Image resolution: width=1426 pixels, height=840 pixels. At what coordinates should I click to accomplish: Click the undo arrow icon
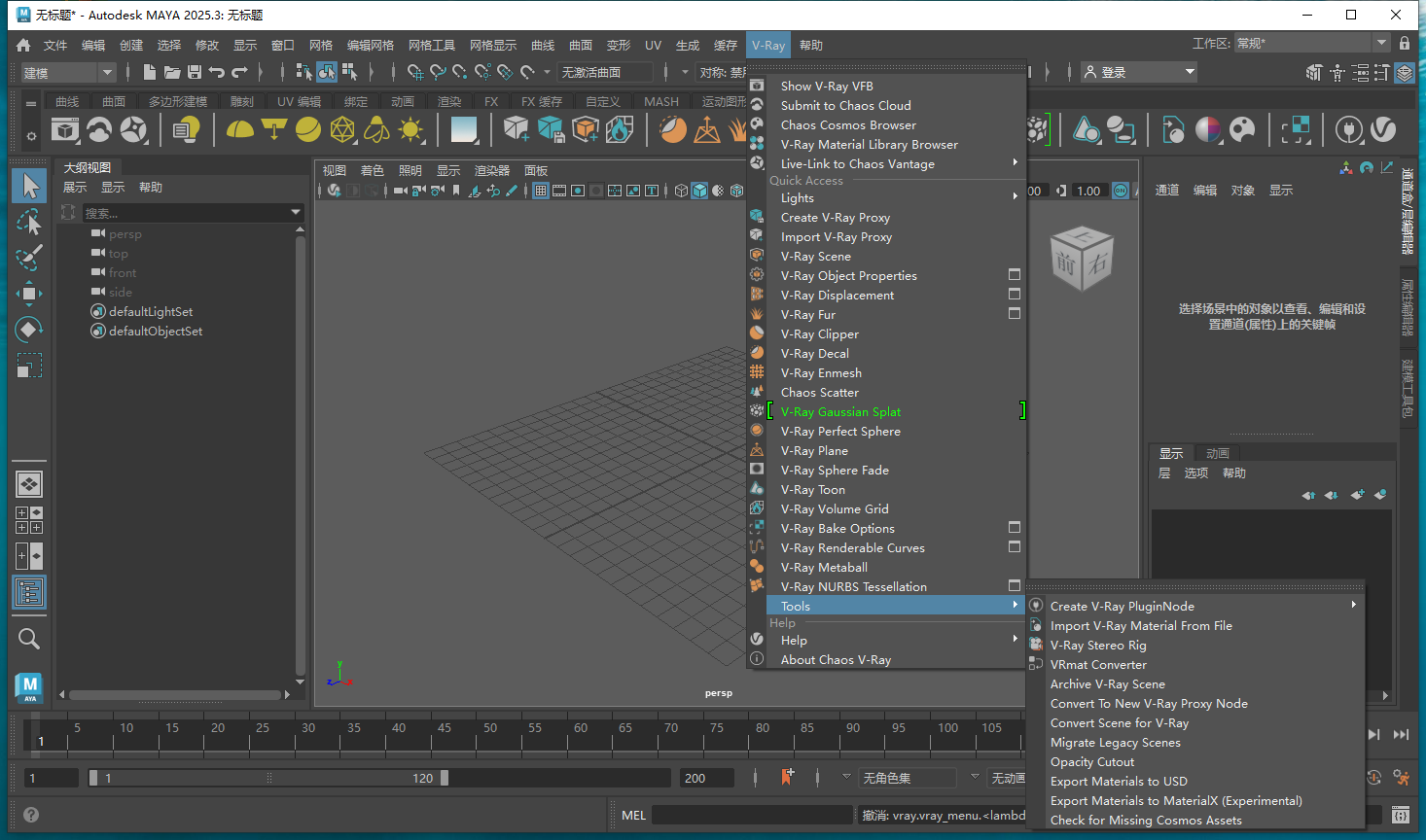216,72
